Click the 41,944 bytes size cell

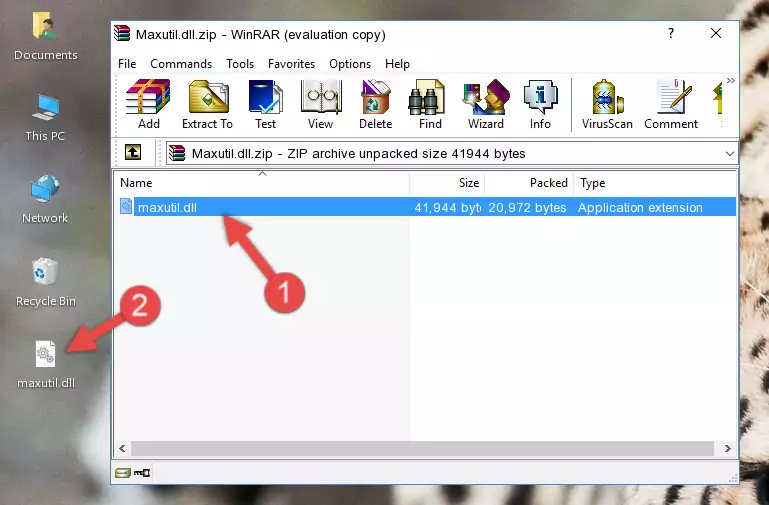pyautogui.click(x=447, y=207)
